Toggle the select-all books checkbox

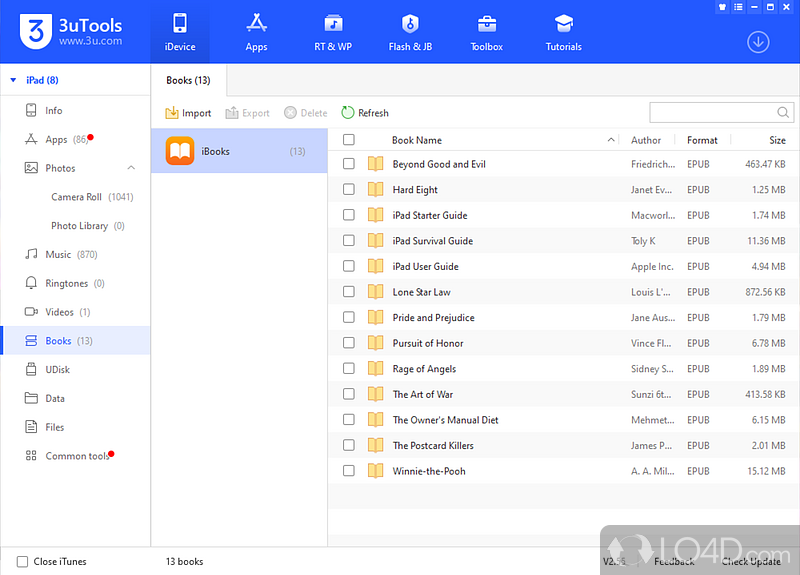pos(349,140)
